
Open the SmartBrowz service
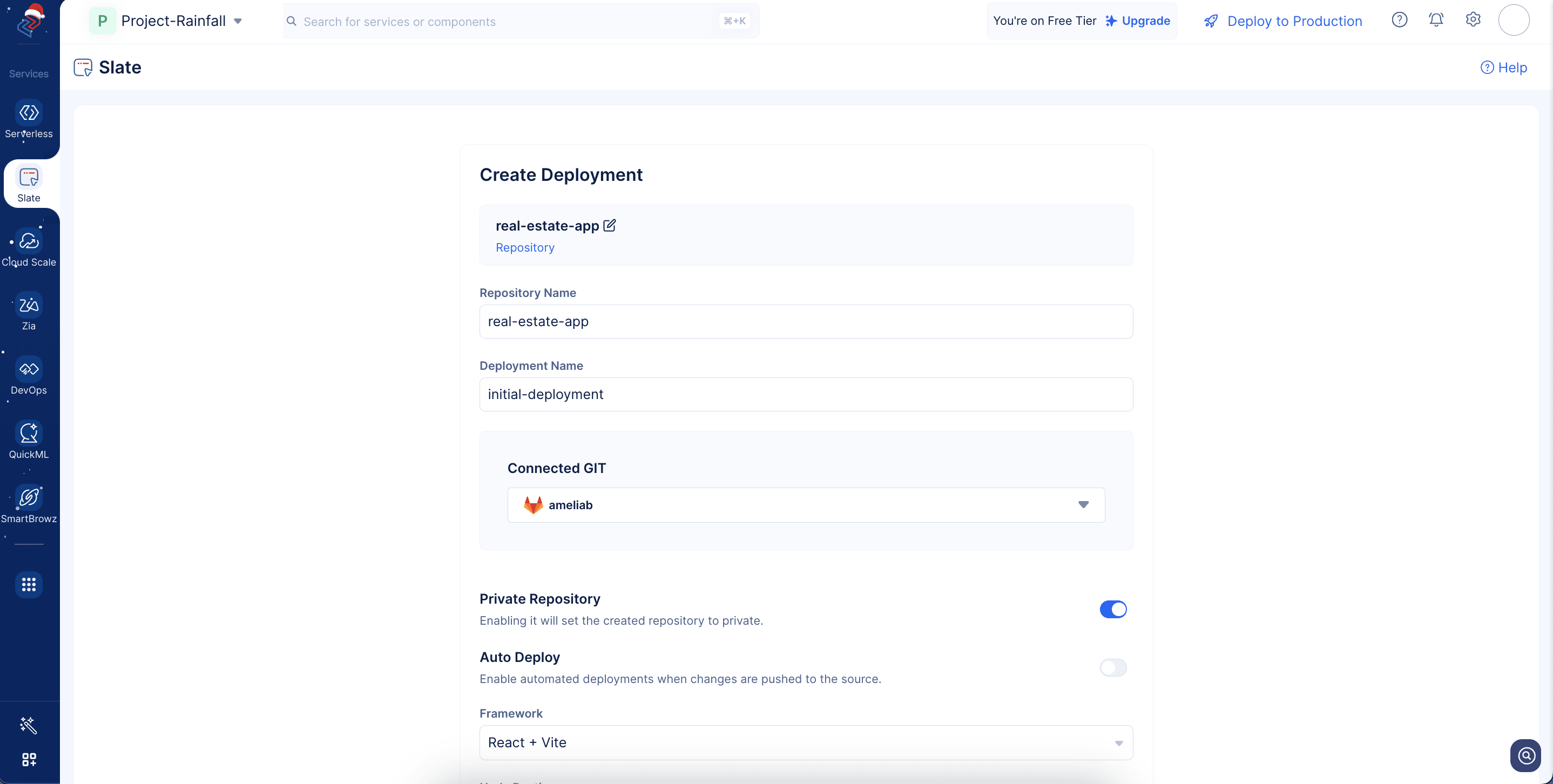[29, 505]
